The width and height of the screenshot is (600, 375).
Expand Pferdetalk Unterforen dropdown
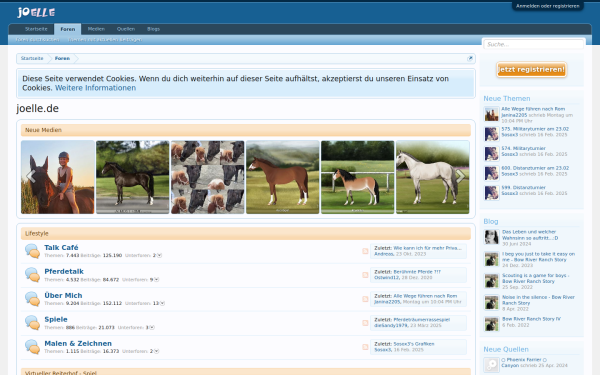[x=157, y=279]
